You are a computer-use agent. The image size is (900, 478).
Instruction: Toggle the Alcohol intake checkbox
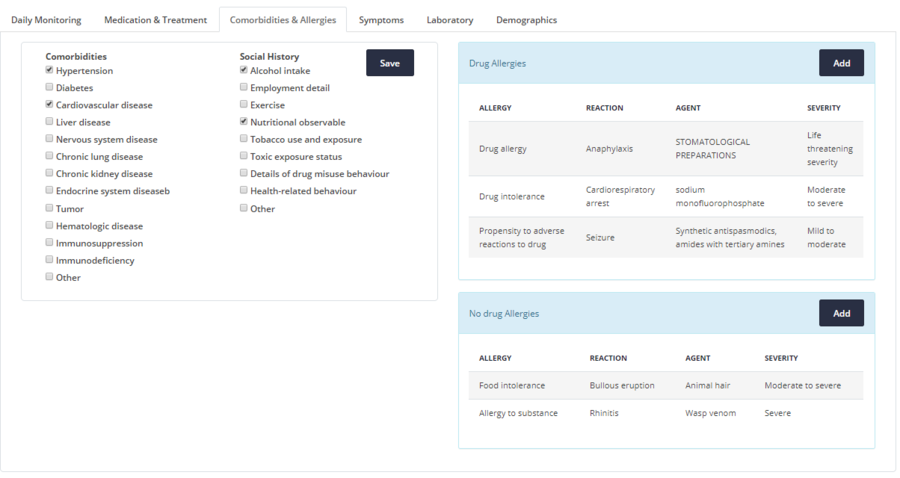pos(243,71)
